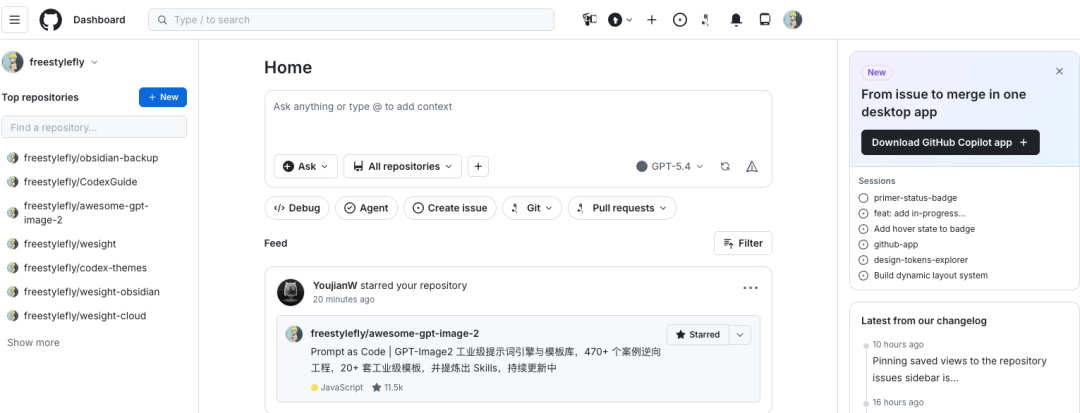Click YoujianW username in feed
Image resolution: width=1080 pixels, height=413 pixels.
point(335,285)
